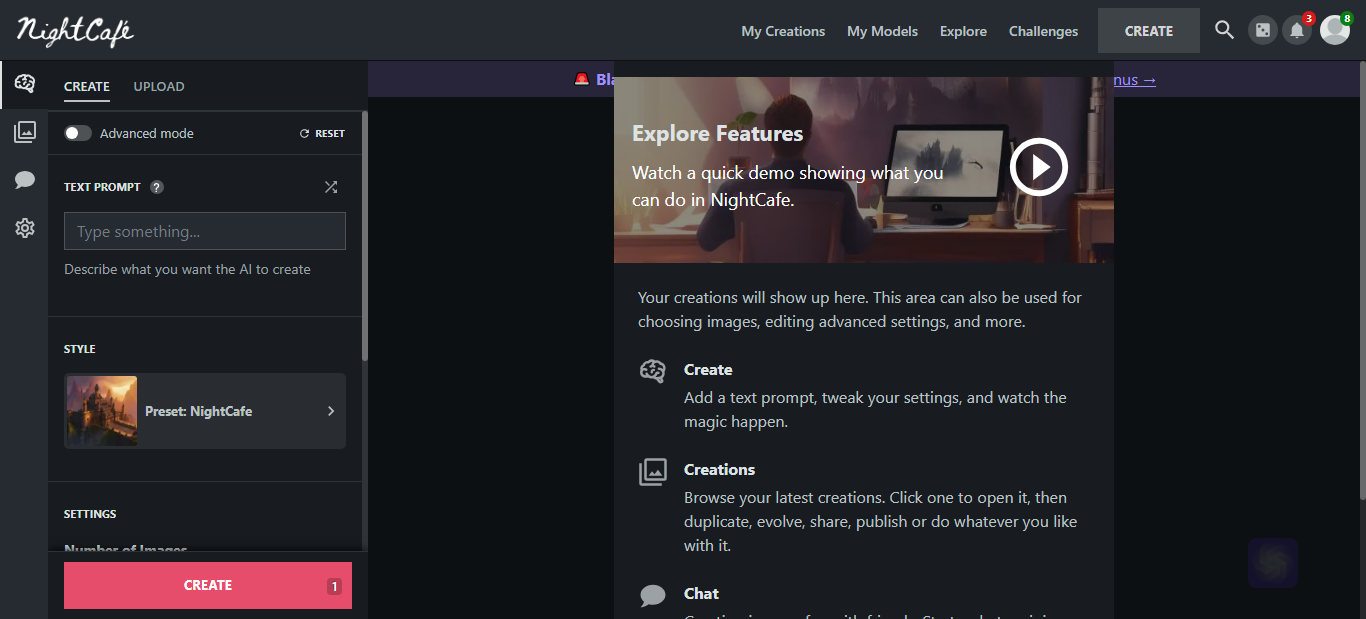The image size is (1366, 619).
Task: Click "Describe what you want the AI to create"
Action: point(187,269)
